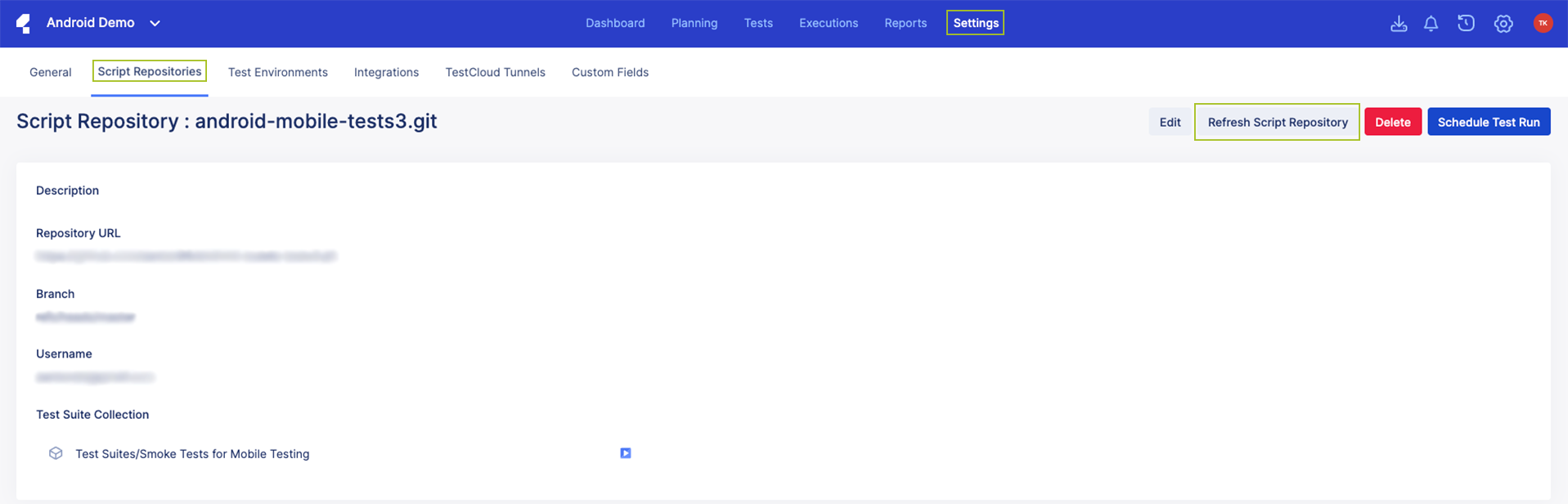The image size is (1568, 504).
Task: Navigate to Executions
Action: pos(829,23)
